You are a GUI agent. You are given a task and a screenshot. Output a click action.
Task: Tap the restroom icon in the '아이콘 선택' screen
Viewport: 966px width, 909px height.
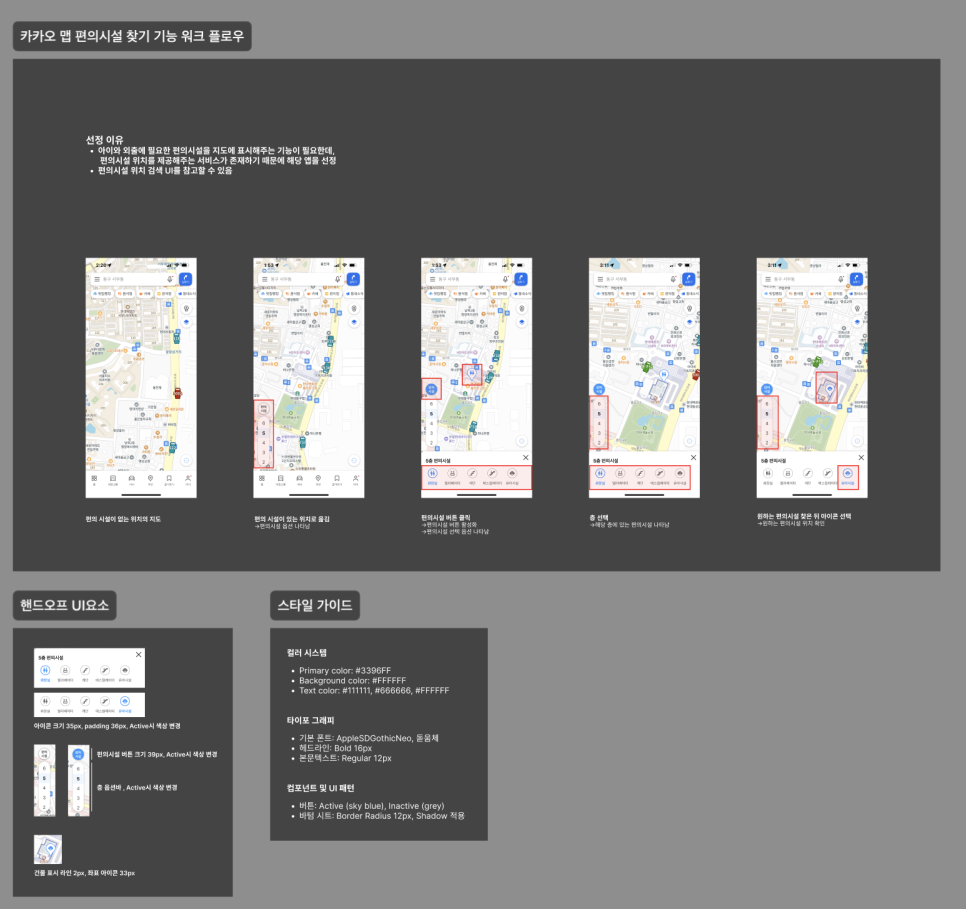pyautogui.click(x=768, y=473)
